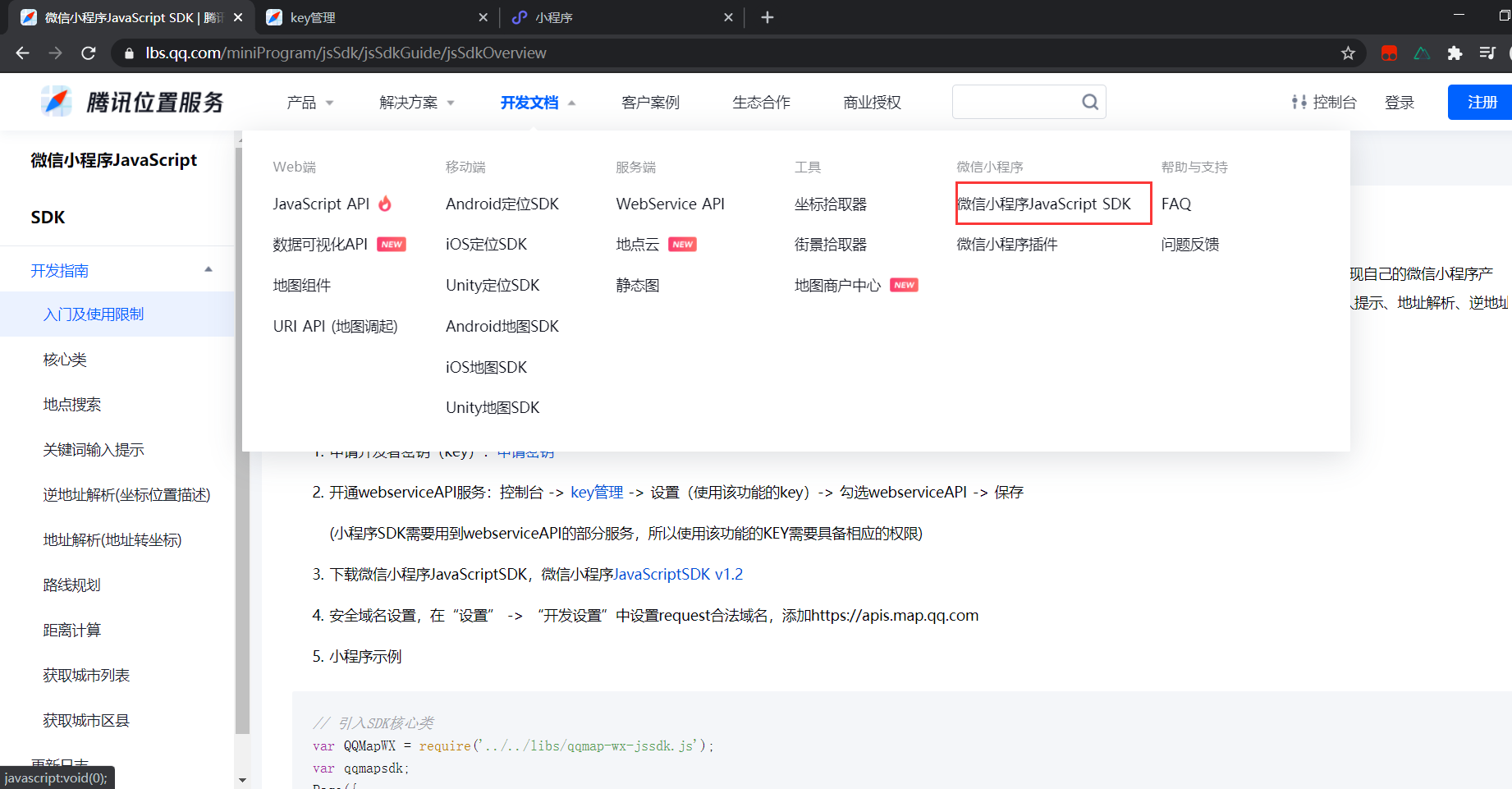Close the 小程序 tab
The height and width of the screenshot is (789, 1512).
point(728,17)
